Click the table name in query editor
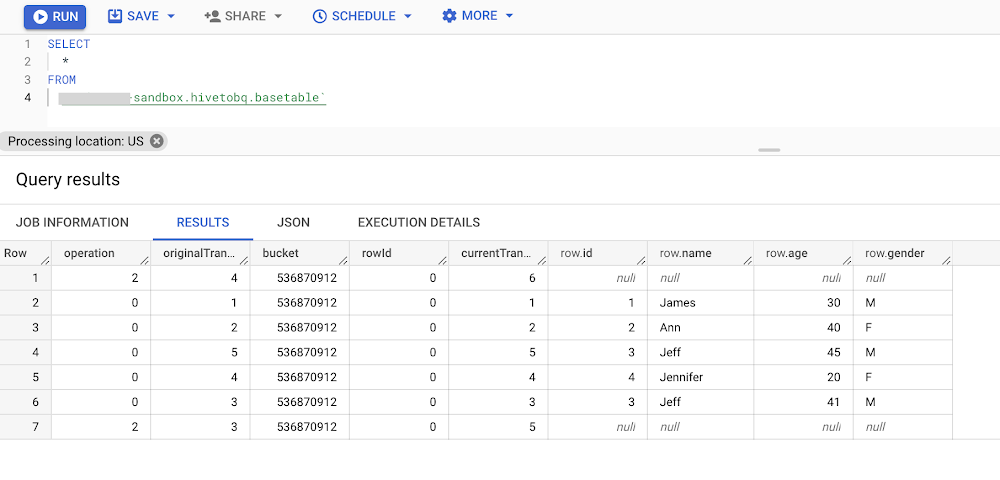 tap(228, 98)
